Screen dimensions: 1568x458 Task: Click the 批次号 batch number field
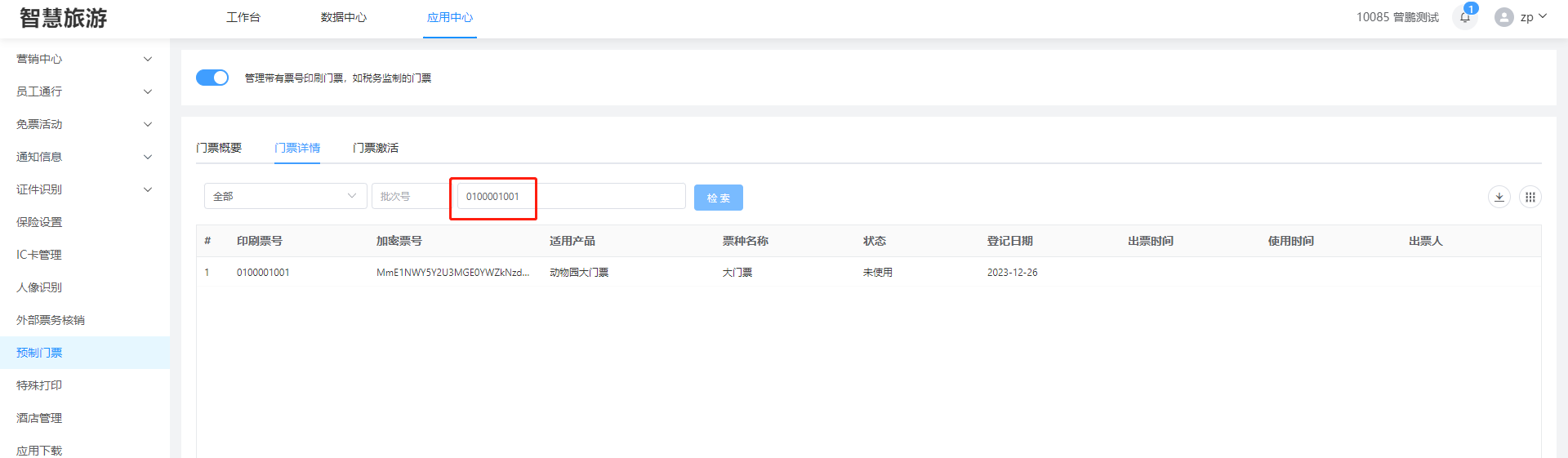[410, 196]
